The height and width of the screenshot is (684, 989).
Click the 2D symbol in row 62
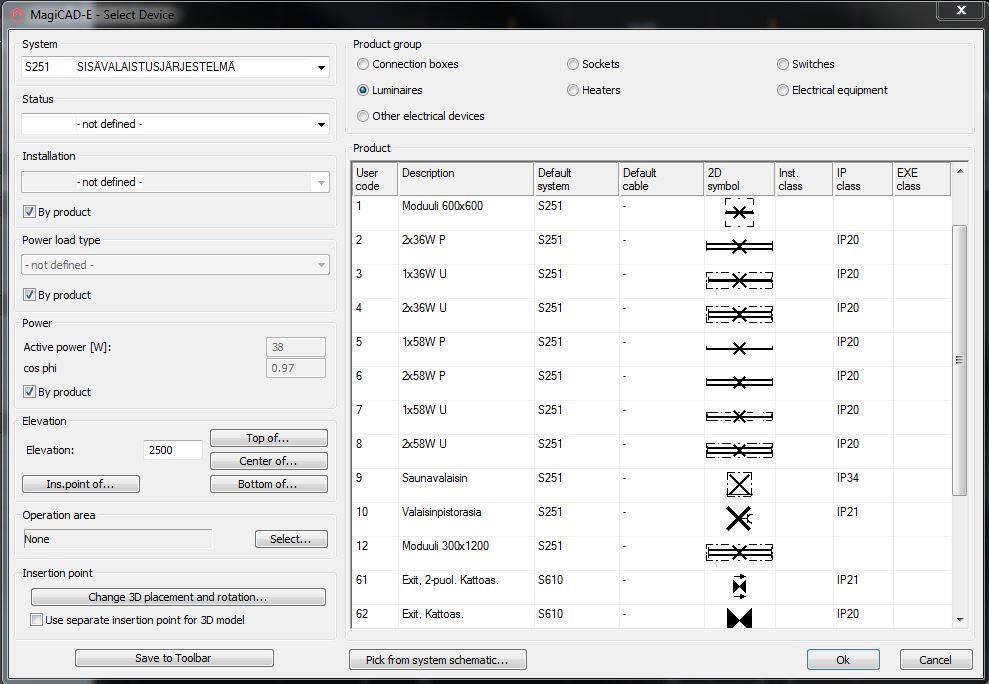(739, 618)
